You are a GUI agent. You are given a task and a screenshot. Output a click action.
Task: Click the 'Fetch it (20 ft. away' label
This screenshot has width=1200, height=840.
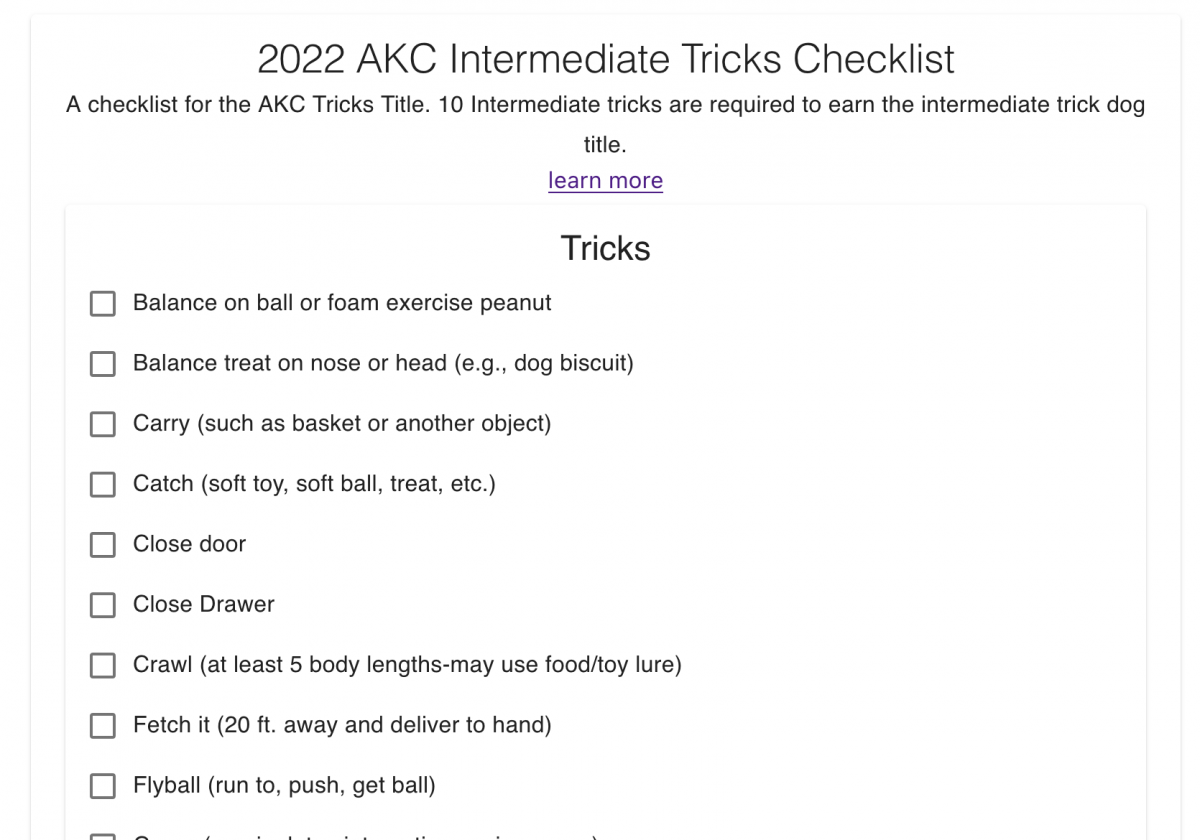coord(342,725)
